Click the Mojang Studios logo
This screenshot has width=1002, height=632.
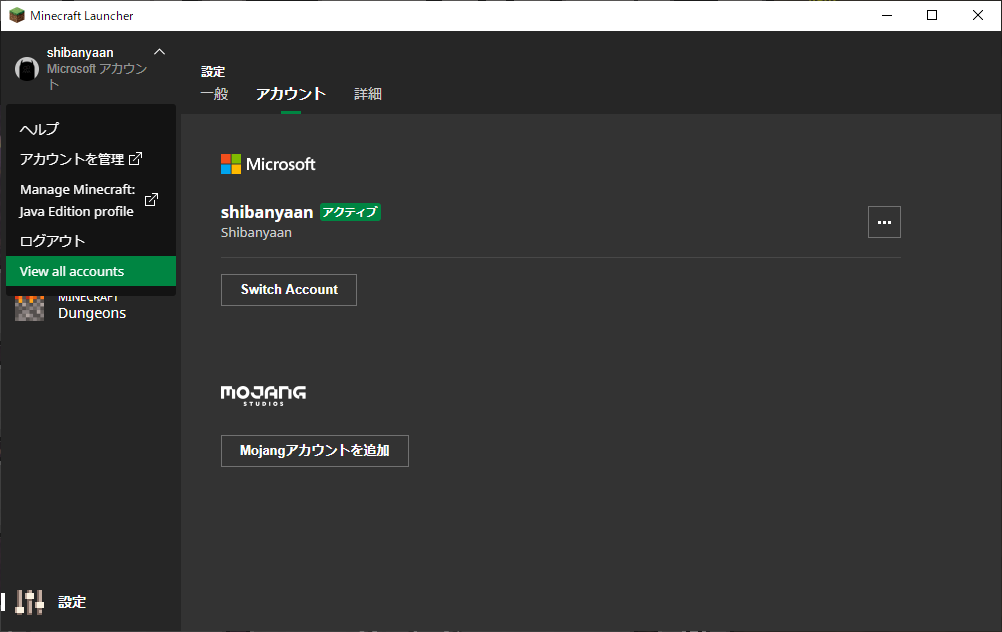[262, 394]
